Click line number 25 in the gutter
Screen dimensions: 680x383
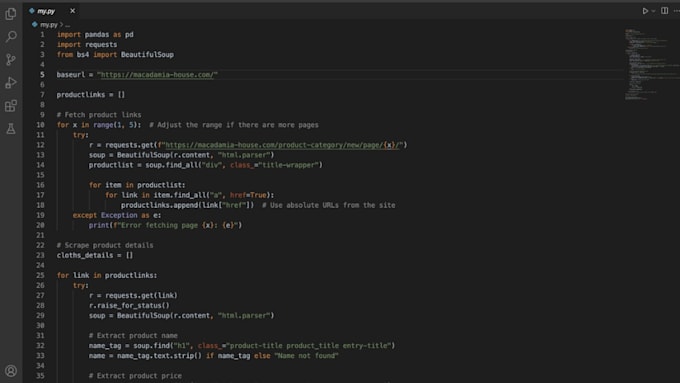pos(40,275)
